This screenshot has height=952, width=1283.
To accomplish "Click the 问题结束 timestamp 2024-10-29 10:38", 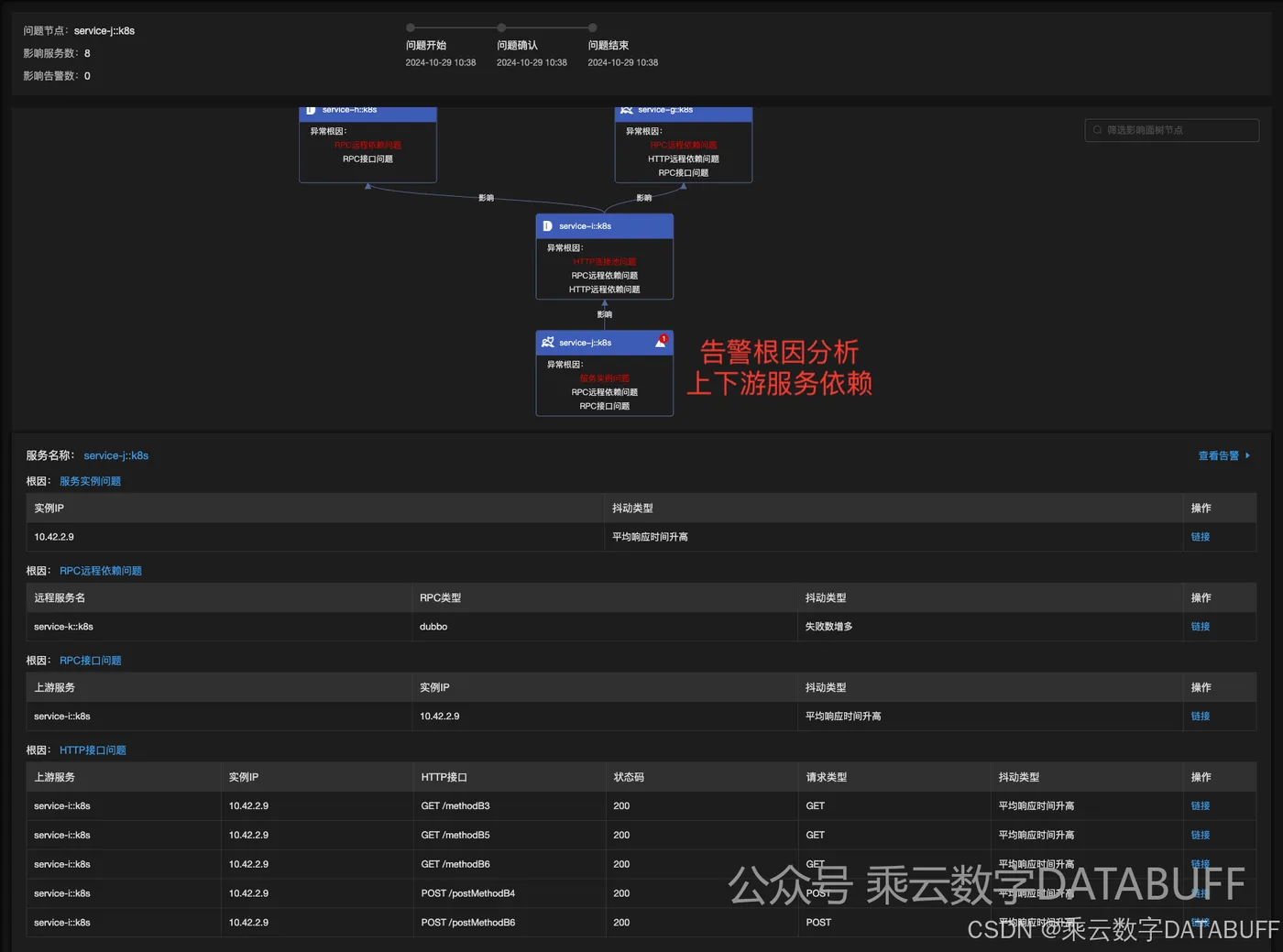I will pos(623,63).
